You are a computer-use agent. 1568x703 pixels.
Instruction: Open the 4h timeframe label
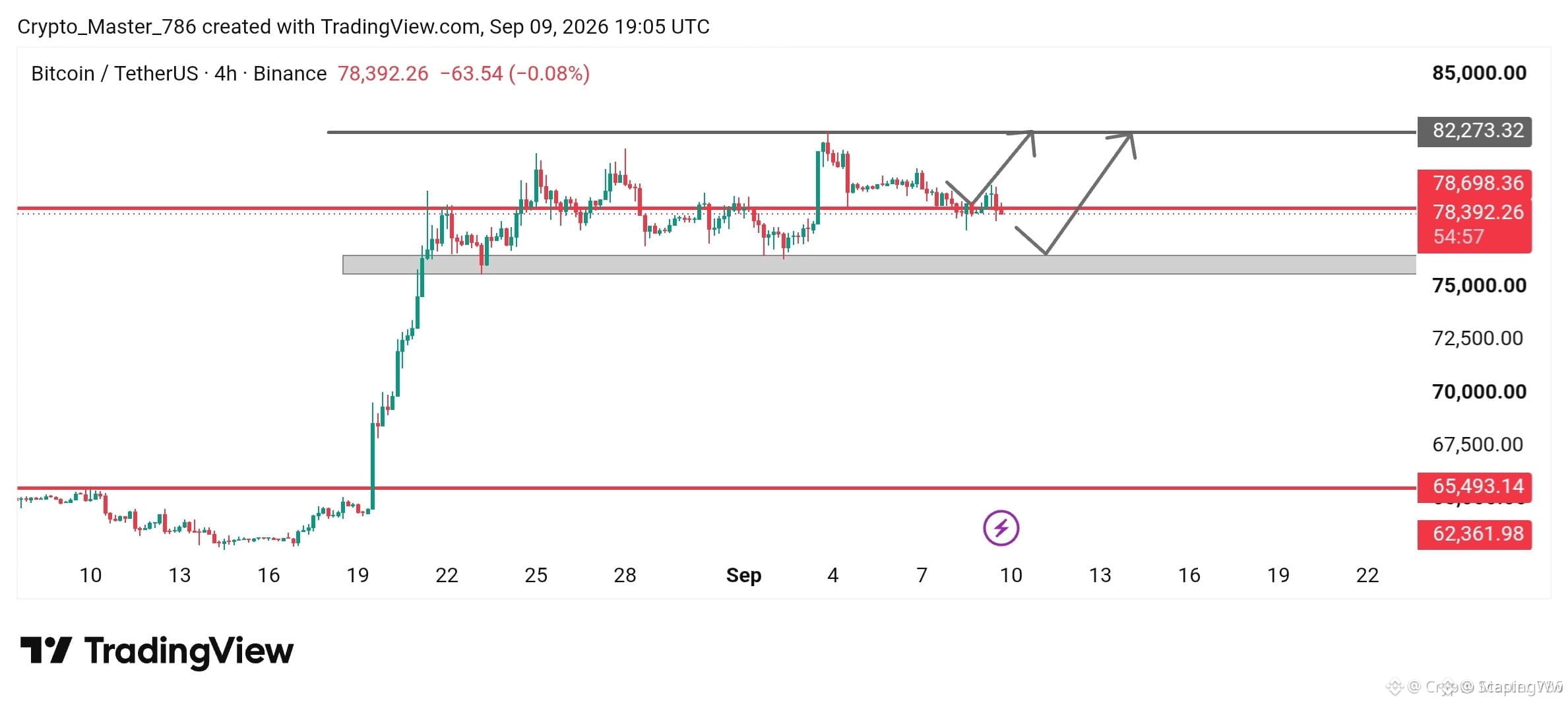[x=225, y=73]
